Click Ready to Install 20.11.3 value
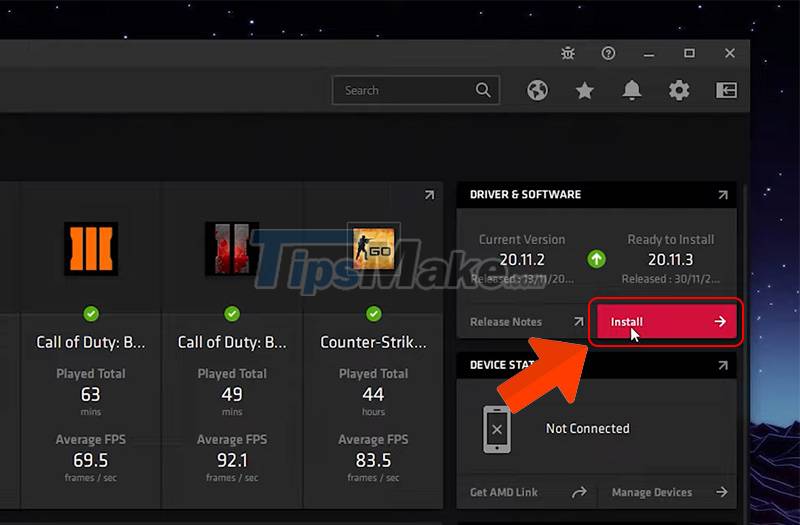This screenshot has height=525, width=800. coord(670,260)
